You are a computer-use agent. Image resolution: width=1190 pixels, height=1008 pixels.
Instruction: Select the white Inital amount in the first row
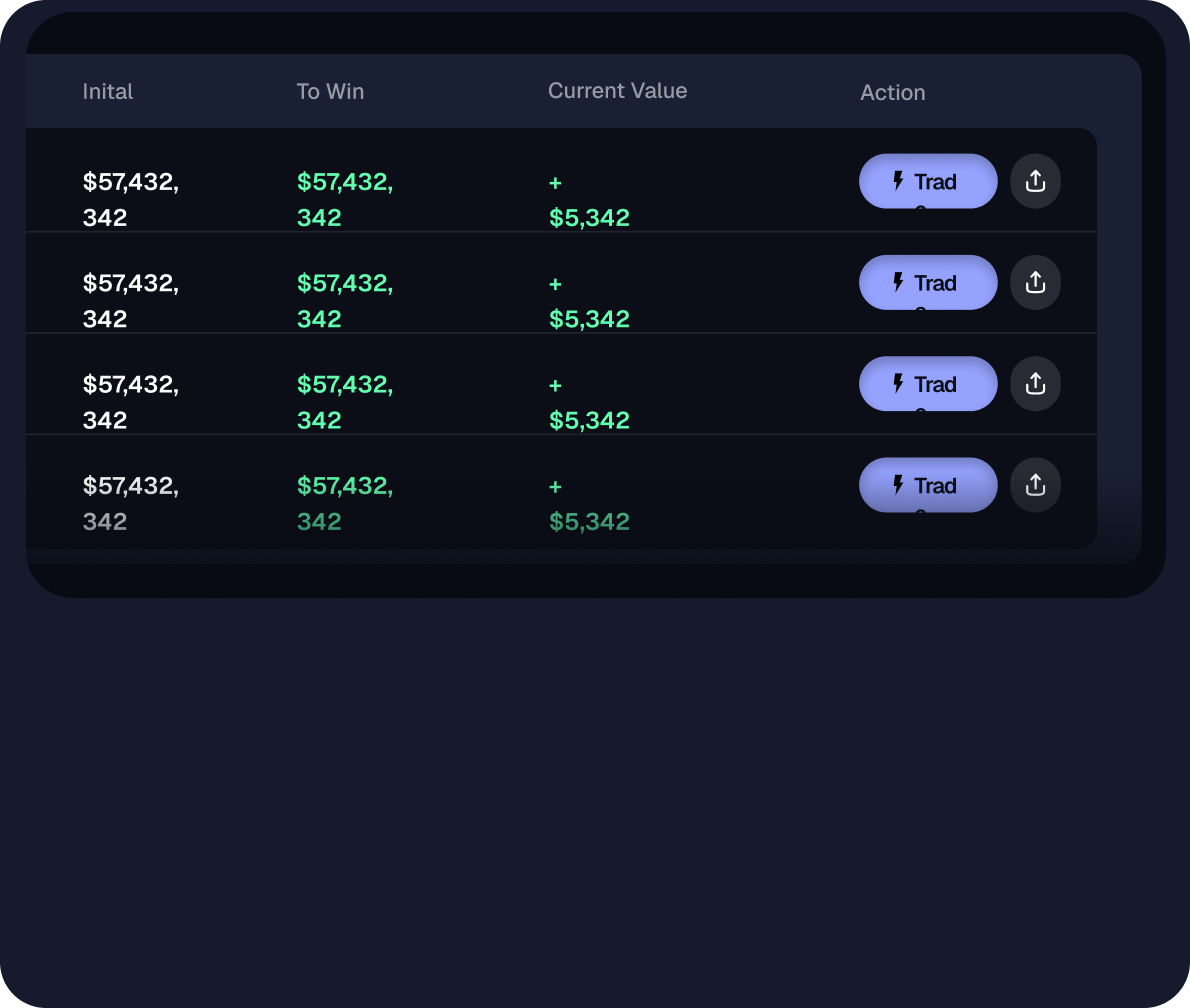[130, 199]
